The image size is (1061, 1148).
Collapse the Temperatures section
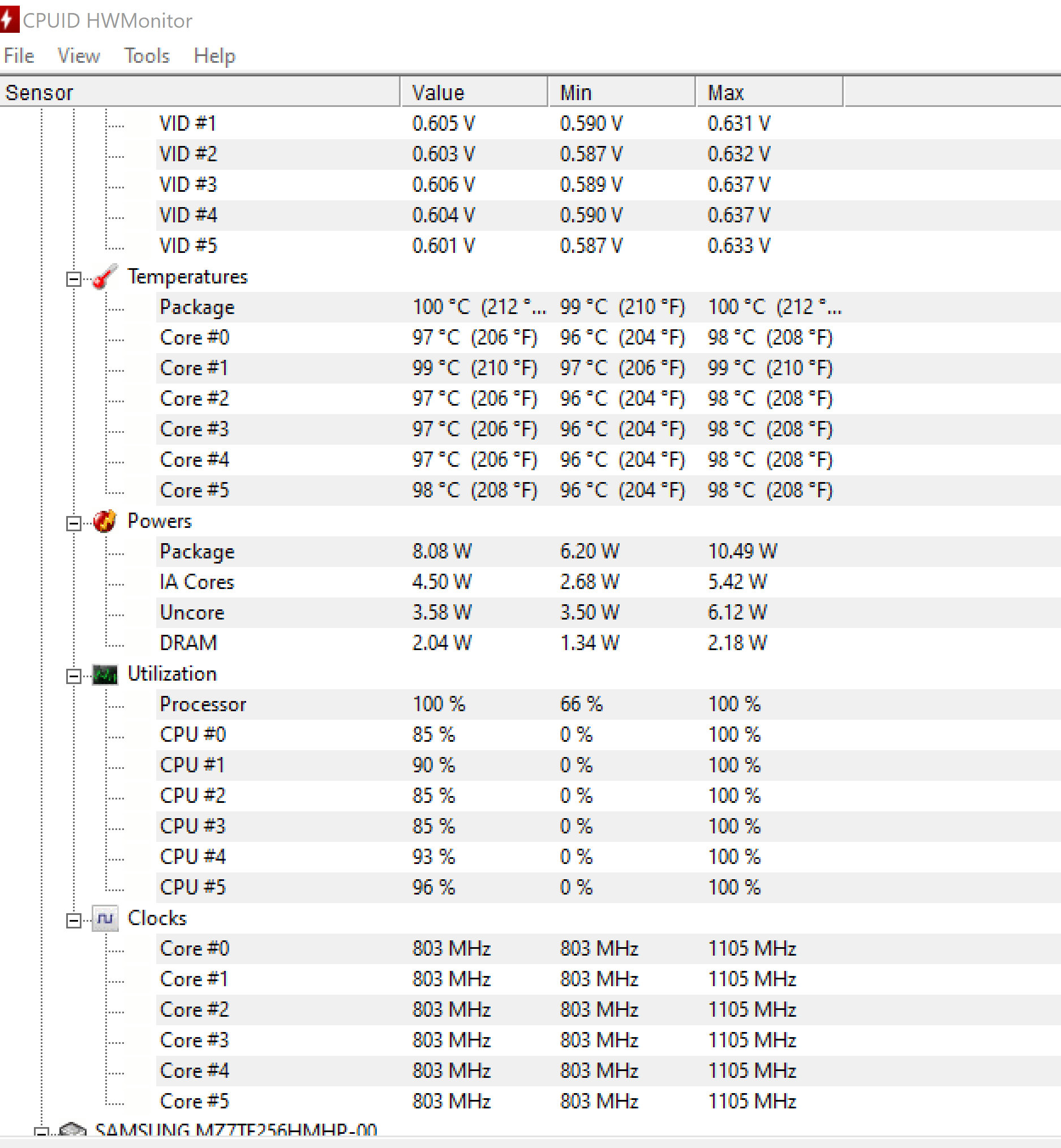pyautogui.click(x=74, y=279)
